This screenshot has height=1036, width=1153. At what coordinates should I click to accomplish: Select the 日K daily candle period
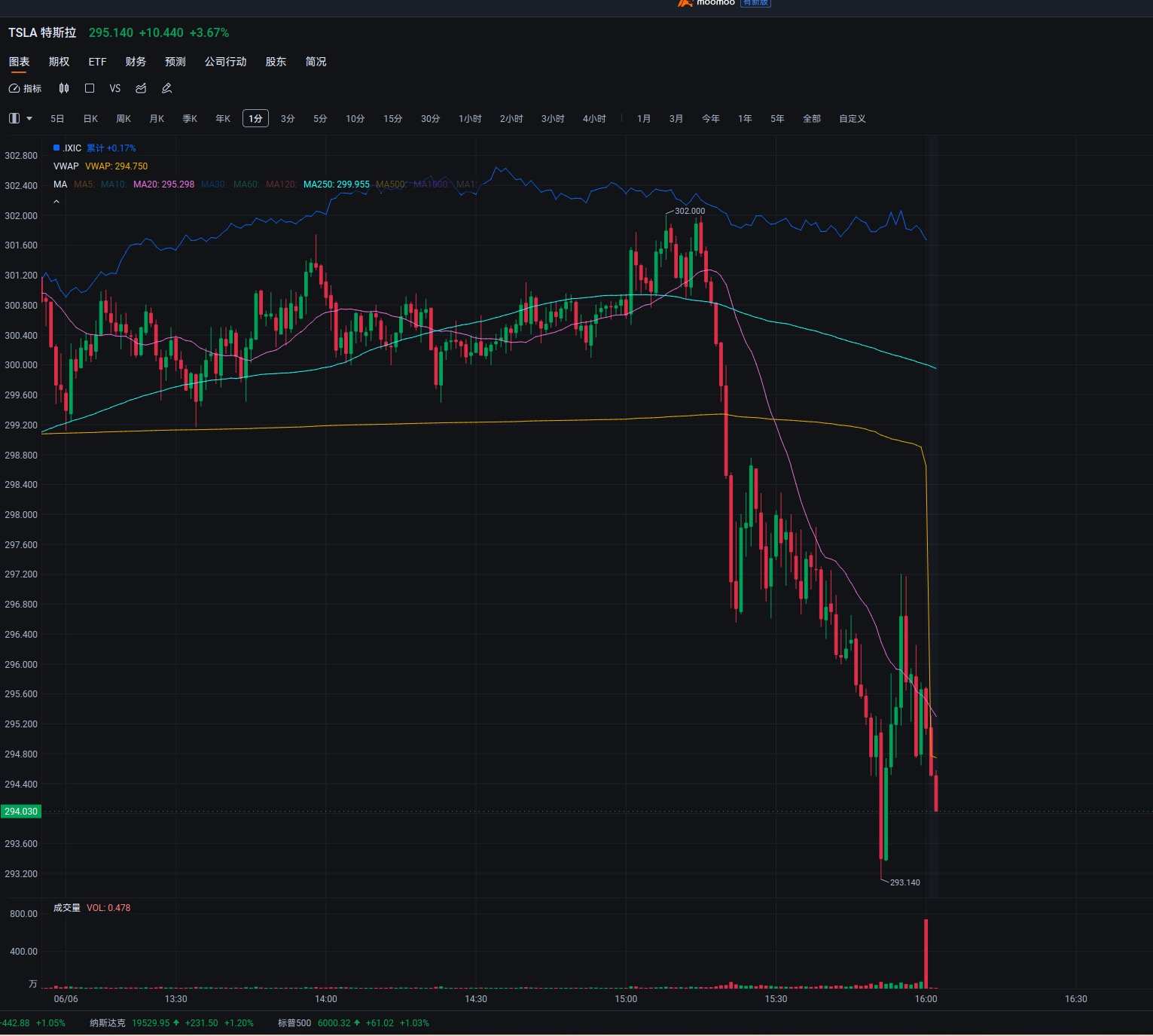pos(90,119)
